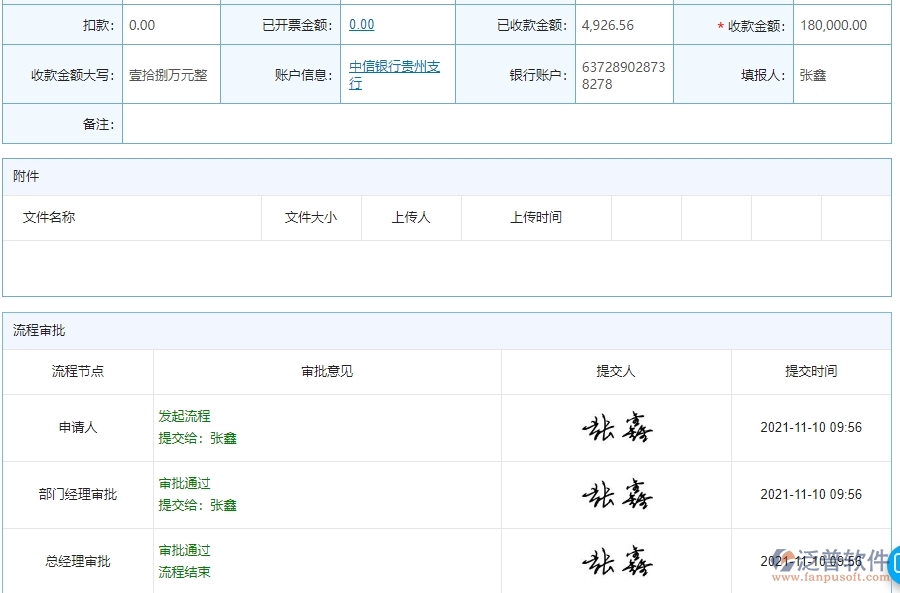Click the 文件大小 column header

tap(311, 217)
